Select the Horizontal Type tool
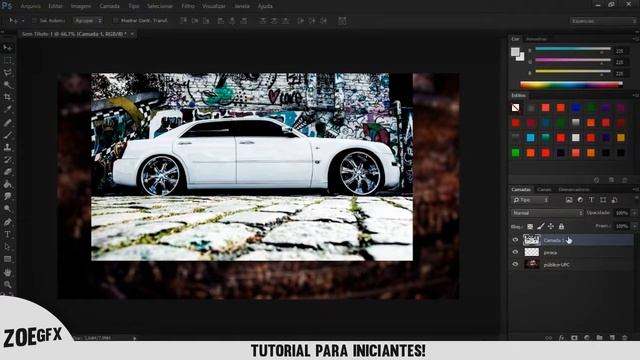 tap(8, 234)
